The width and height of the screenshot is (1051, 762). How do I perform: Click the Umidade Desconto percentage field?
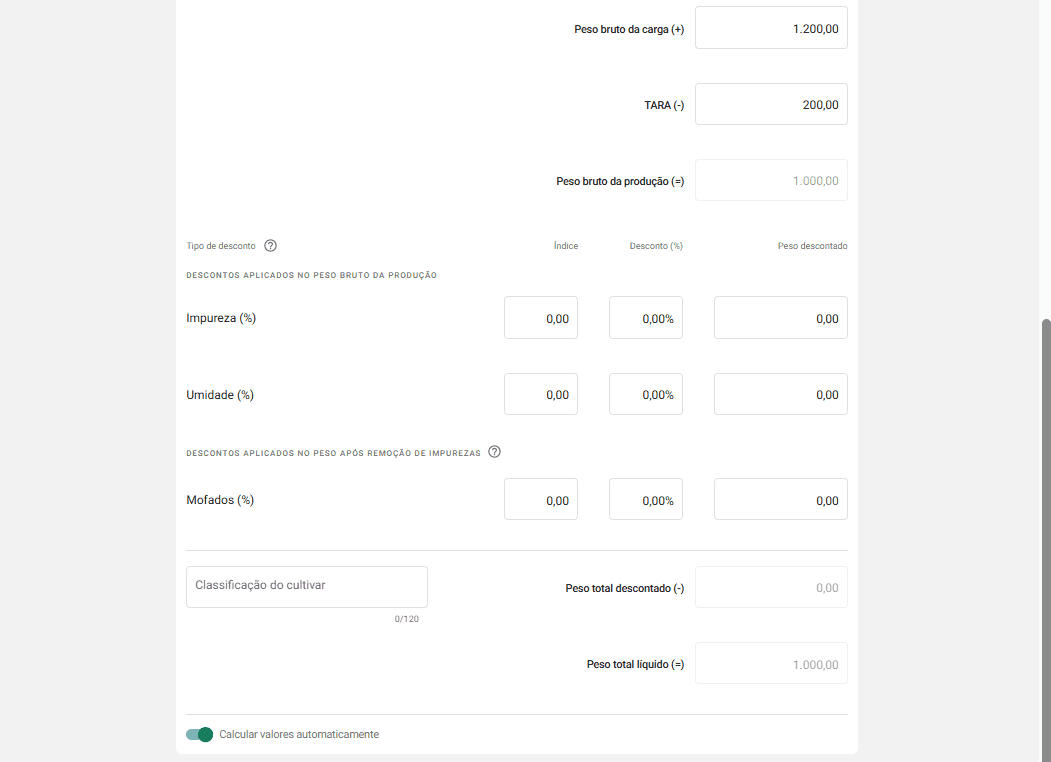(x=645, y=393)
